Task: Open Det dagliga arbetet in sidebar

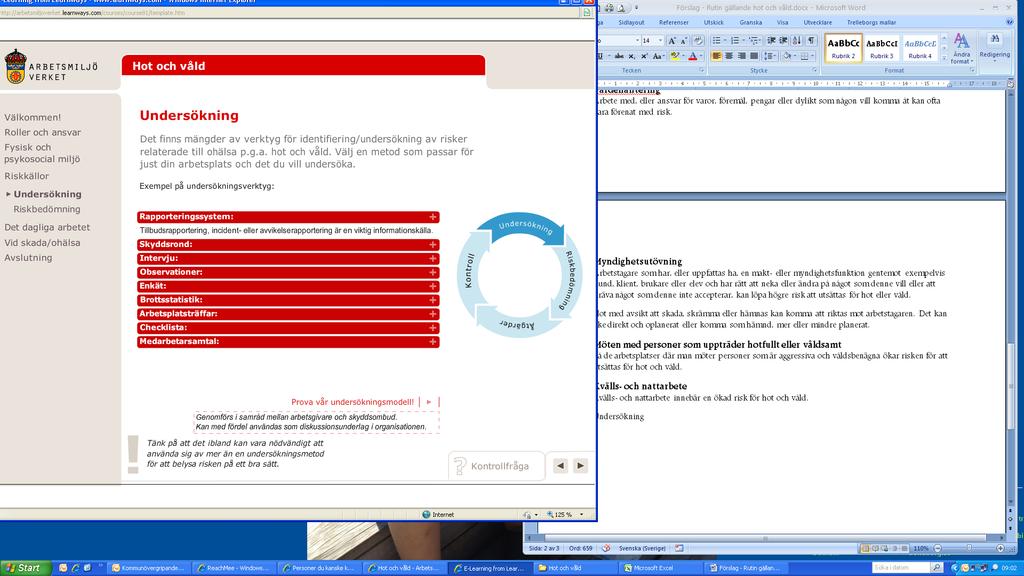Action: [47, 227]
